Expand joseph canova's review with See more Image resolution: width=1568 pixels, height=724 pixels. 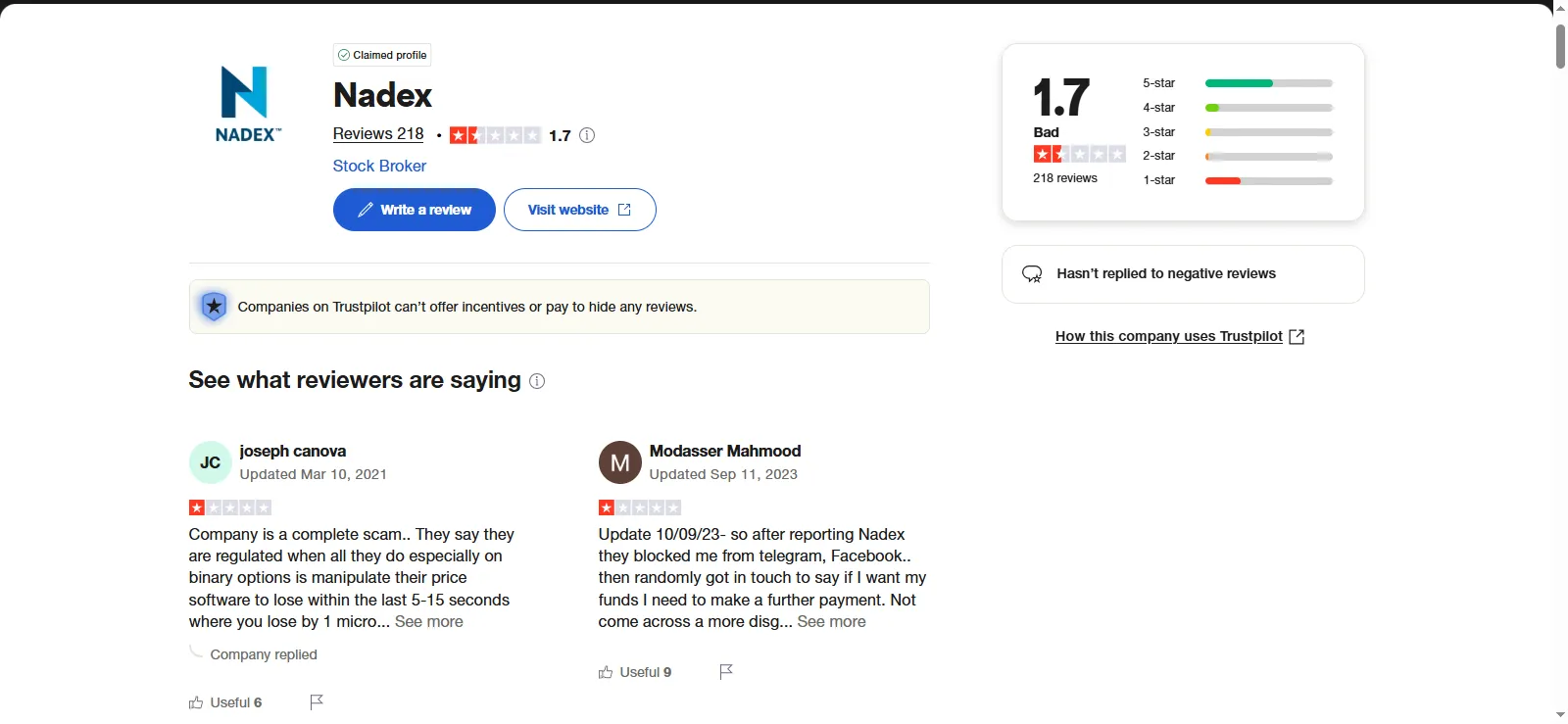coord(429,621)
